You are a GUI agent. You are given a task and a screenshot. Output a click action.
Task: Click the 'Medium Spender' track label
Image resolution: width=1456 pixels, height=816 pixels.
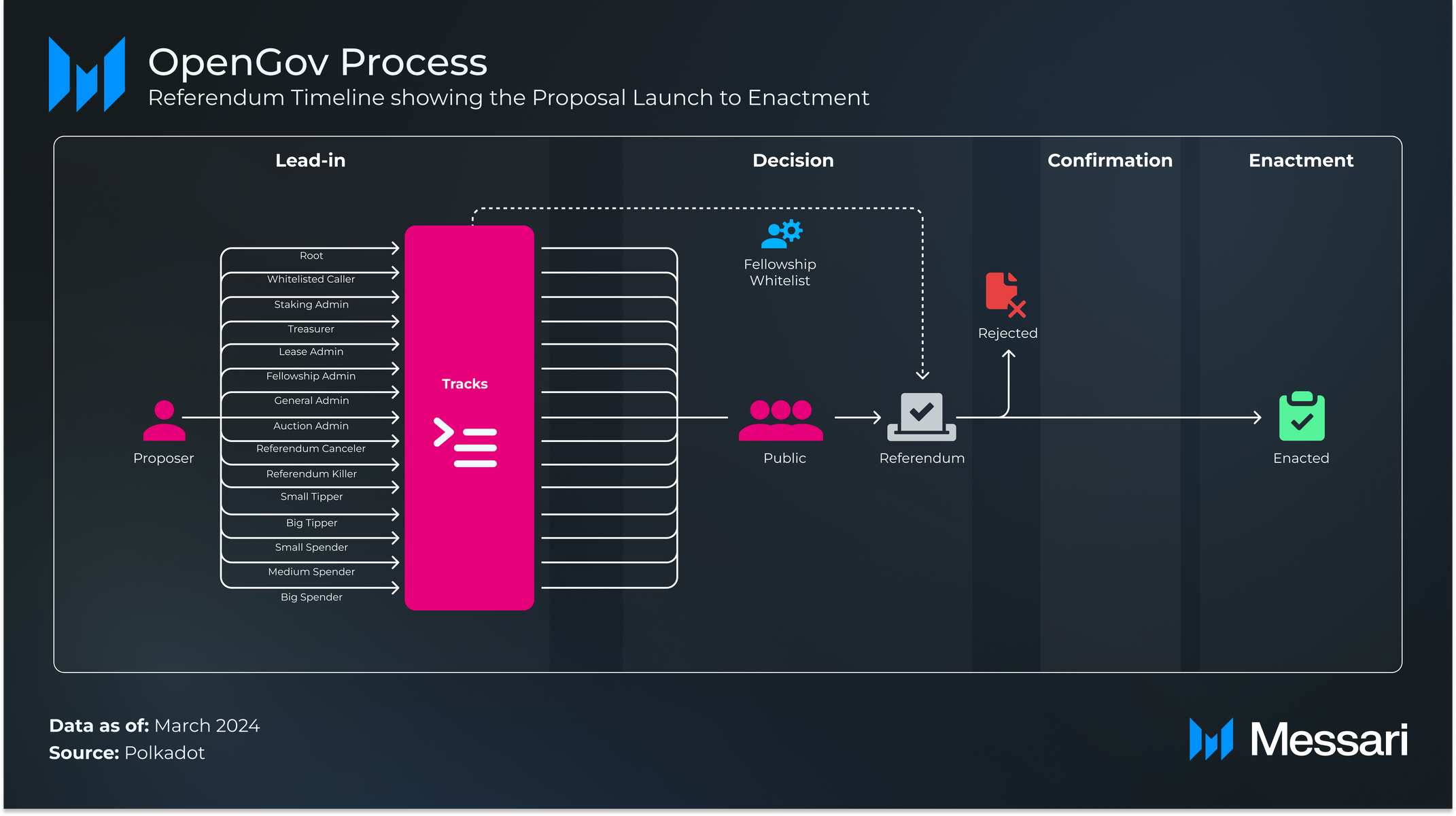coord(311,572)
